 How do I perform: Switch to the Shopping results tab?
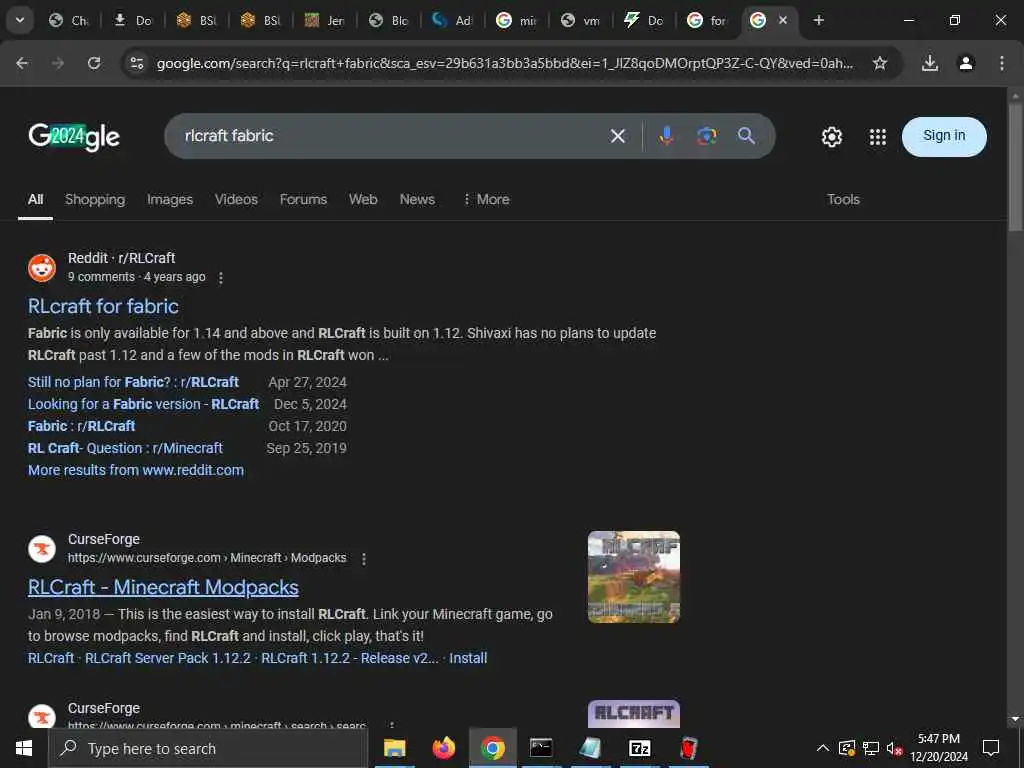coord(95,199)
